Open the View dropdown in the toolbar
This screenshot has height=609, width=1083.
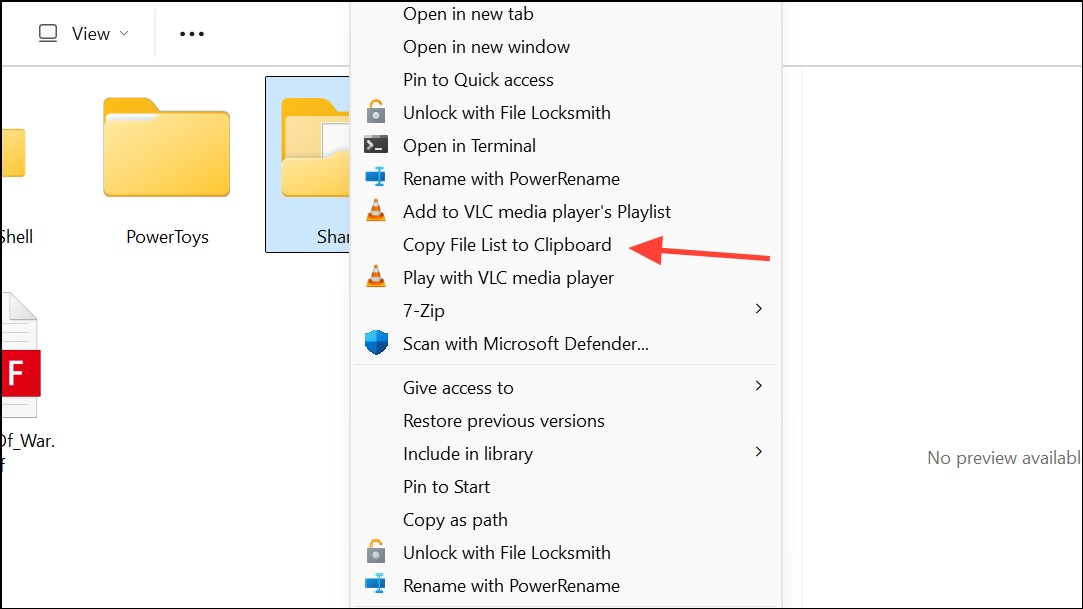pyautogui.click(x=84, y=34)
